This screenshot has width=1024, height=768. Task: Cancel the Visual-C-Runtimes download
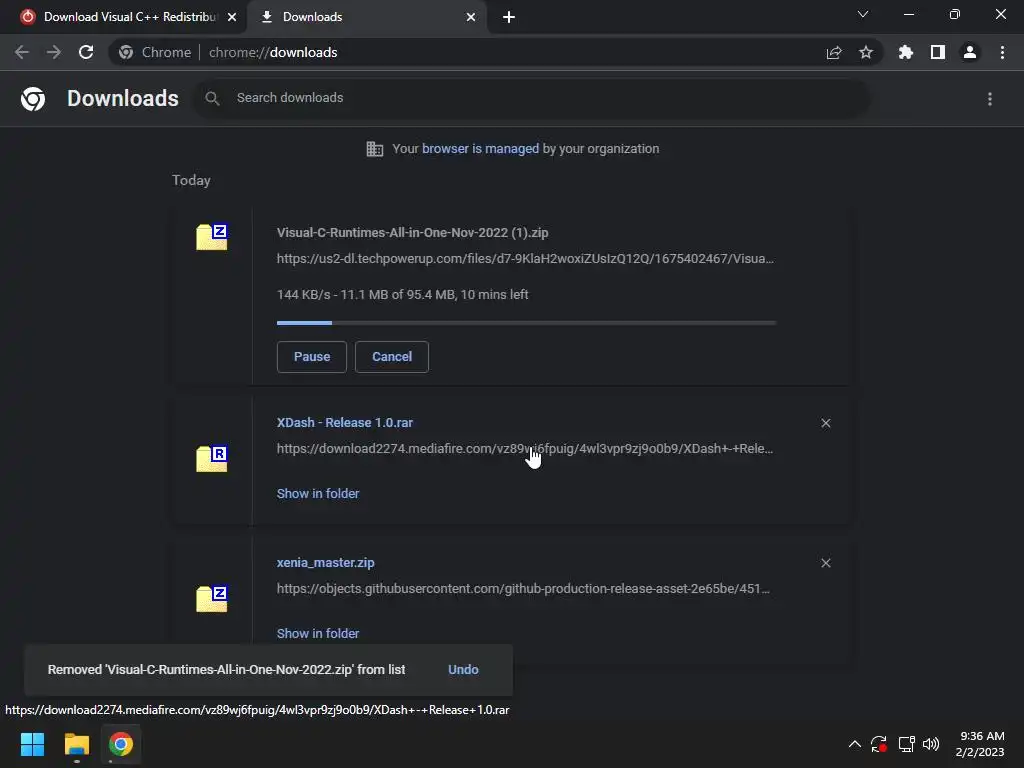tap(392, 357)
